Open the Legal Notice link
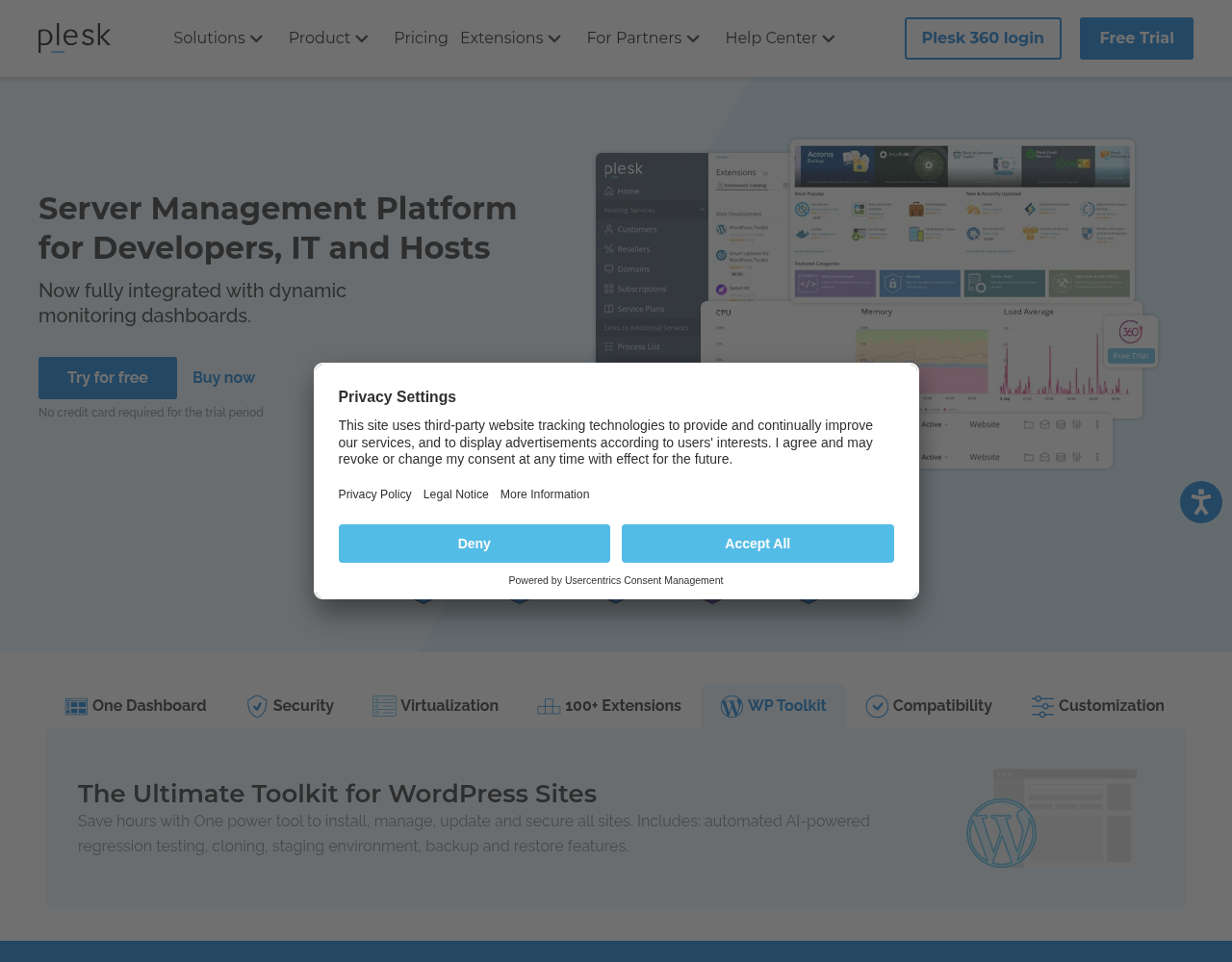1232x962 pixels. coord(456,494)
